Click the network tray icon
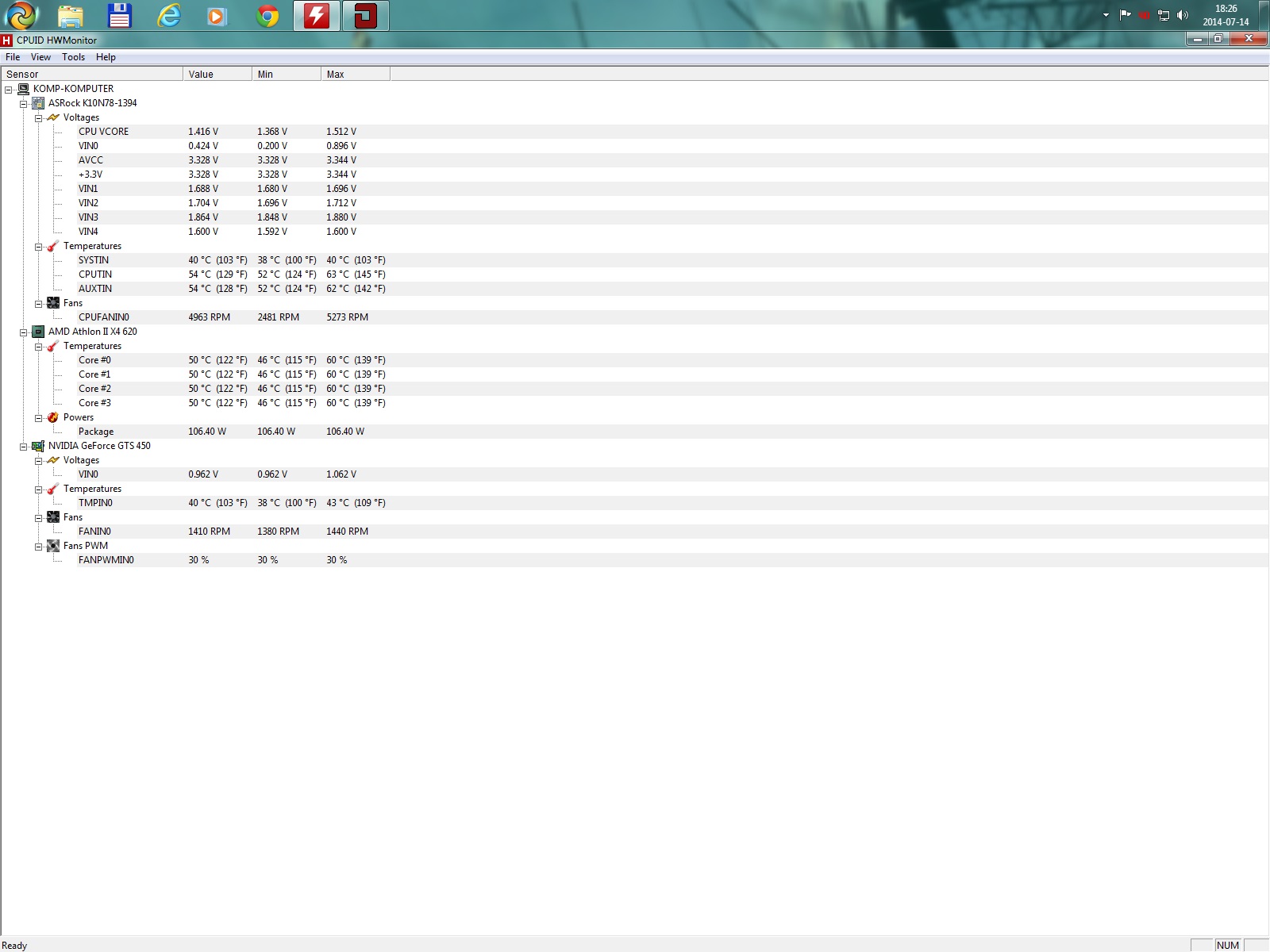Viewport: 1270px width, 952px height. tap(1164, 15)
